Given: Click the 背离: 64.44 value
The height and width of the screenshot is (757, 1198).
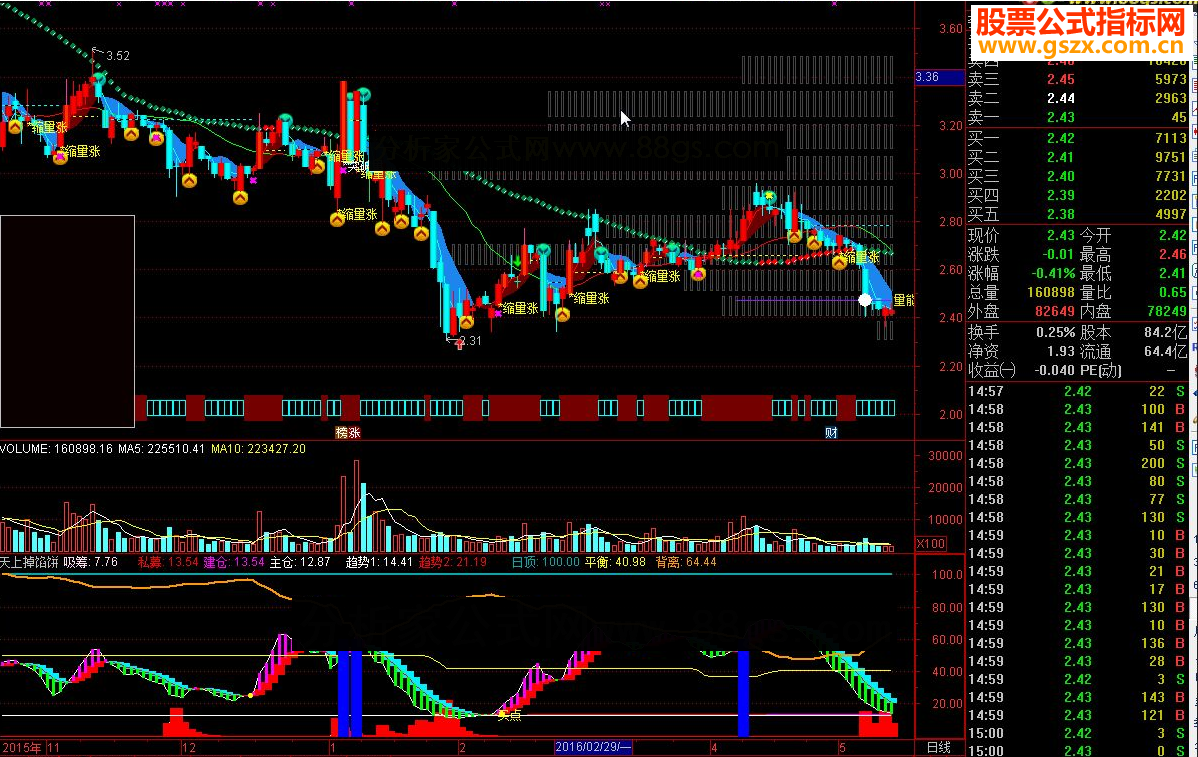Looking at the screenshot, I should (x=686, y=562).
